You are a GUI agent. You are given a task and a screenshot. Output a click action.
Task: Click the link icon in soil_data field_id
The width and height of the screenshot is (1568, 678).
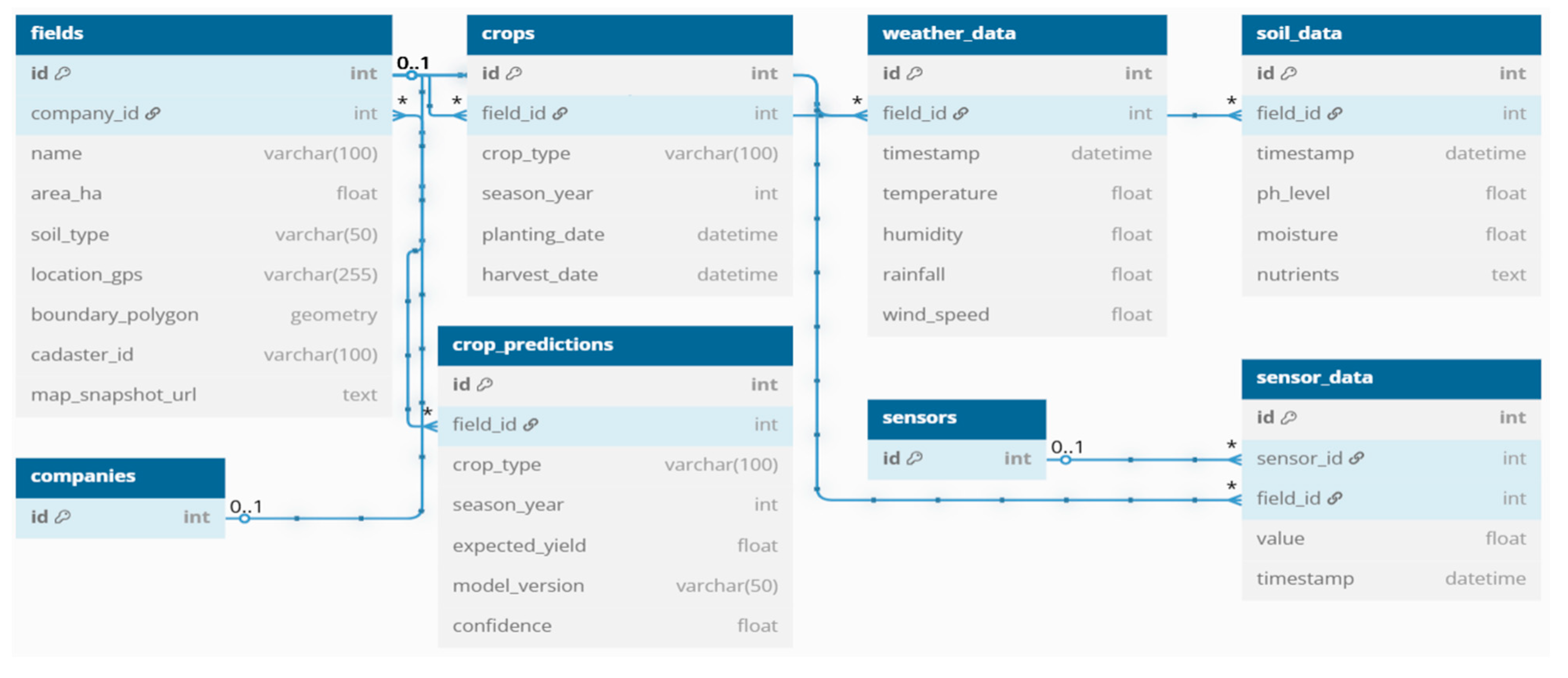point(1335,113)
